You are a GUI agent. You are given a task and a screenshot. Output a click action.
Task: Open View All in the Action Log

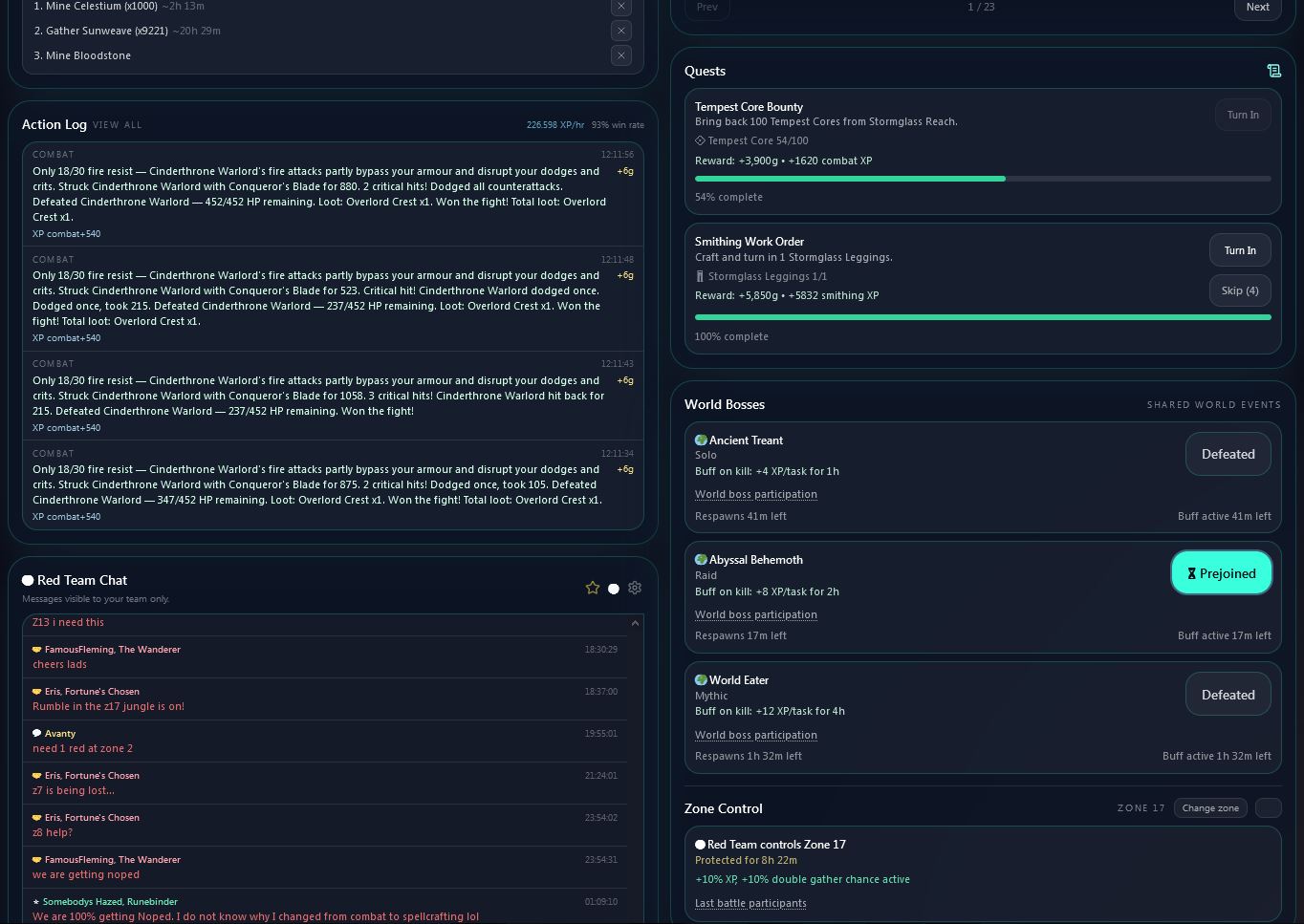tap(118, 125)
